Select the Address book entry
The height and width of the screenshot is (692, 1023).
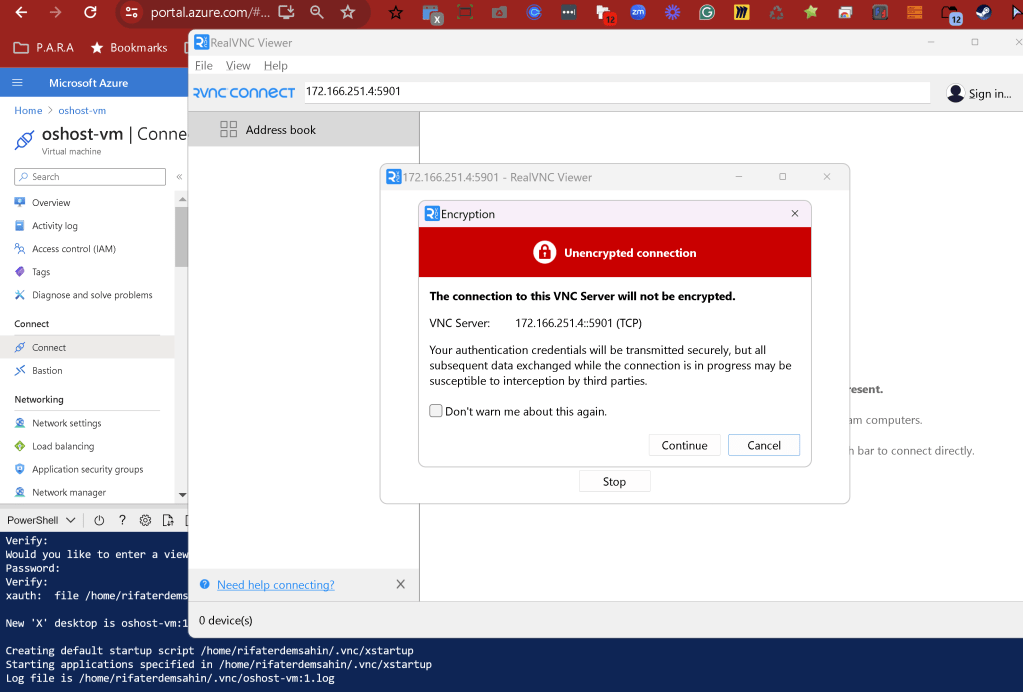tap(304, 129)
